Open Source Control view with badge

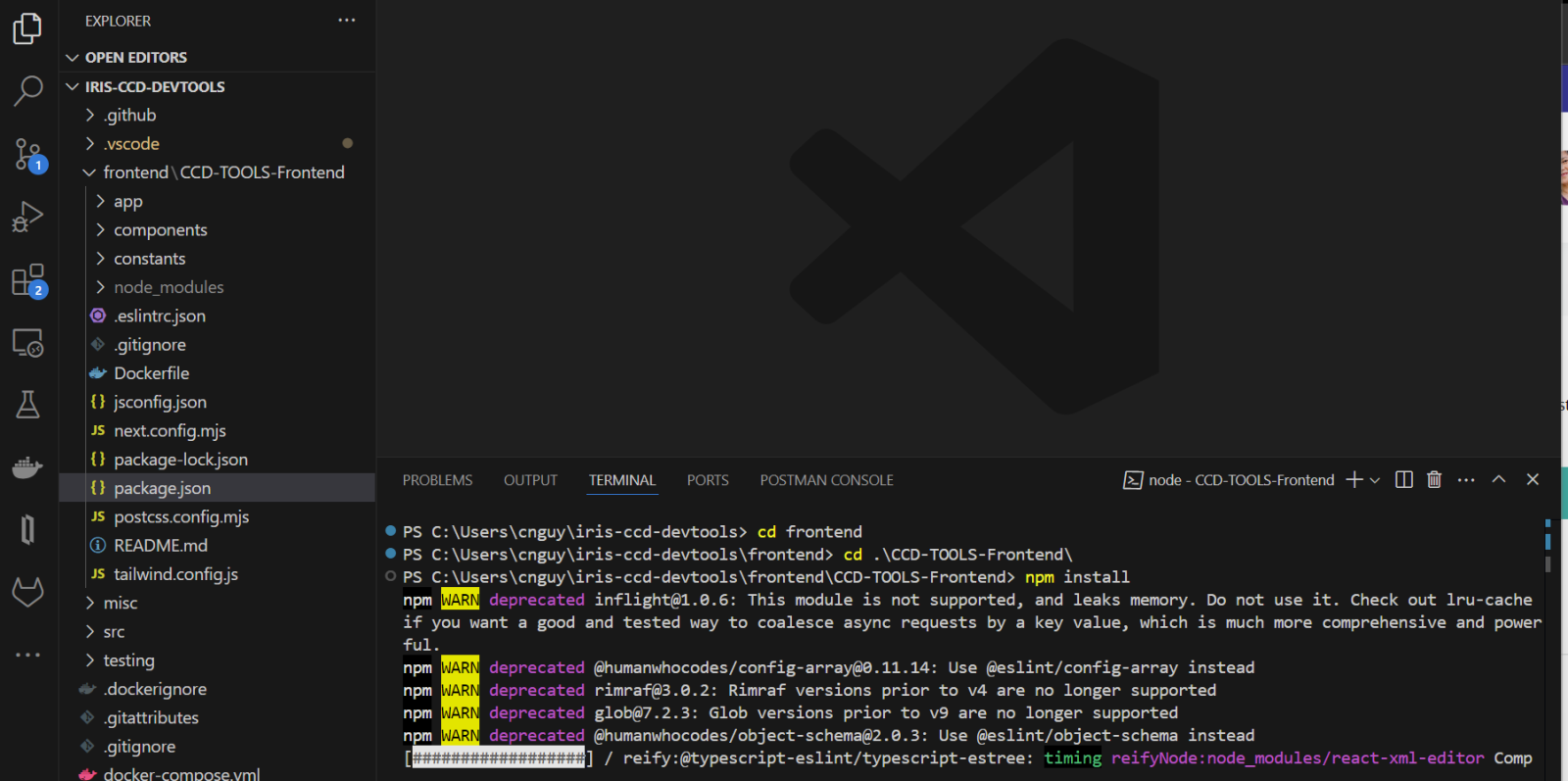click(x=28, y=154)
